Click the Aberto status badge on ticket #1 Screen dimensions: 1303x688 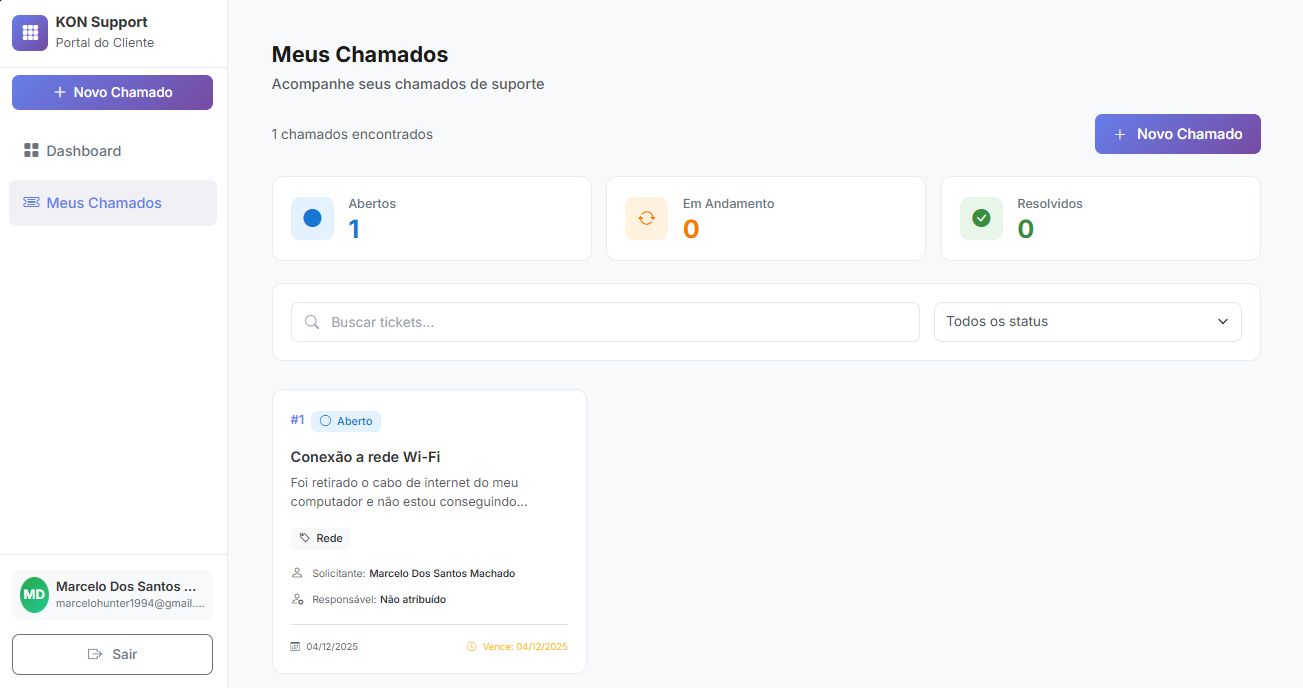click(346, 421)
